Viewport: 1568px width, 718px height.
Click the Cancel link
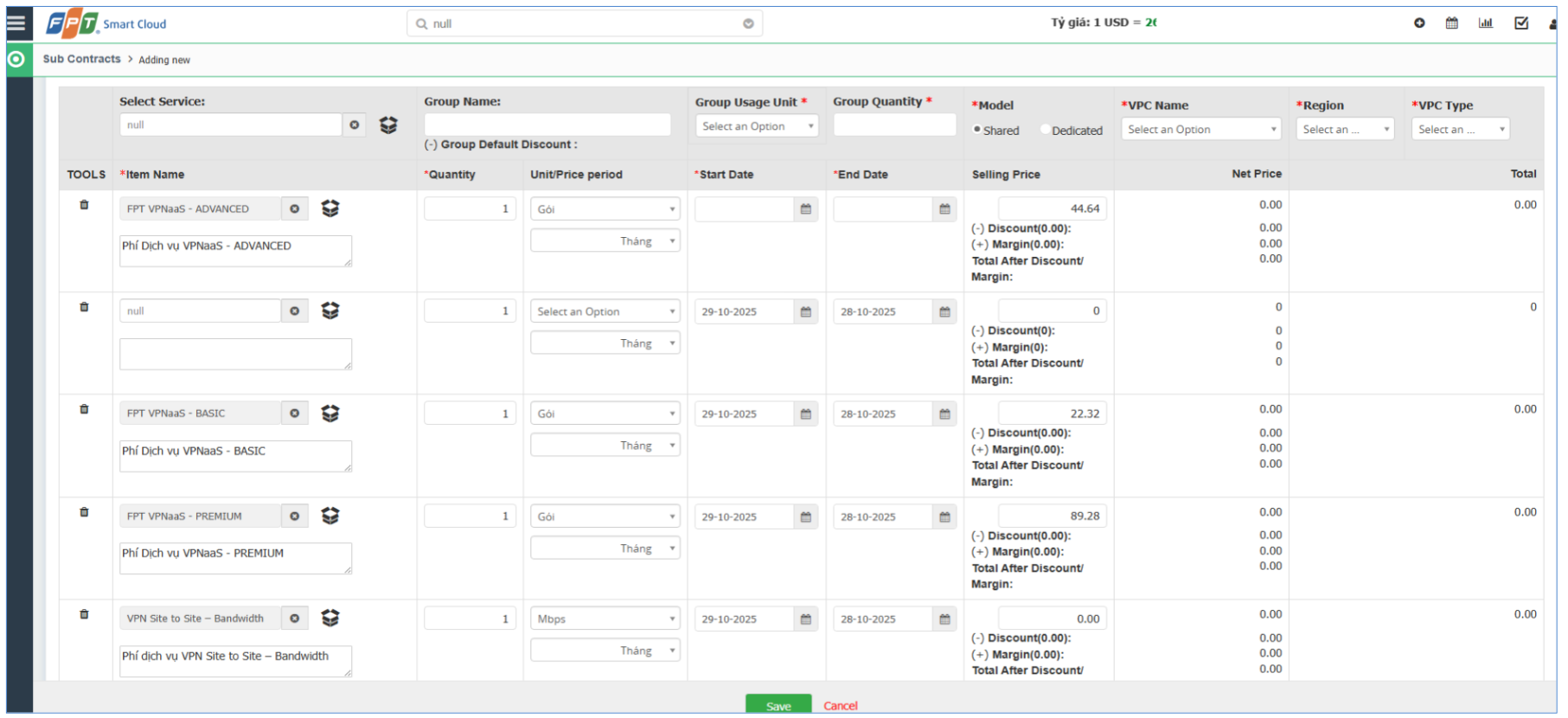[x=840, y=706]
